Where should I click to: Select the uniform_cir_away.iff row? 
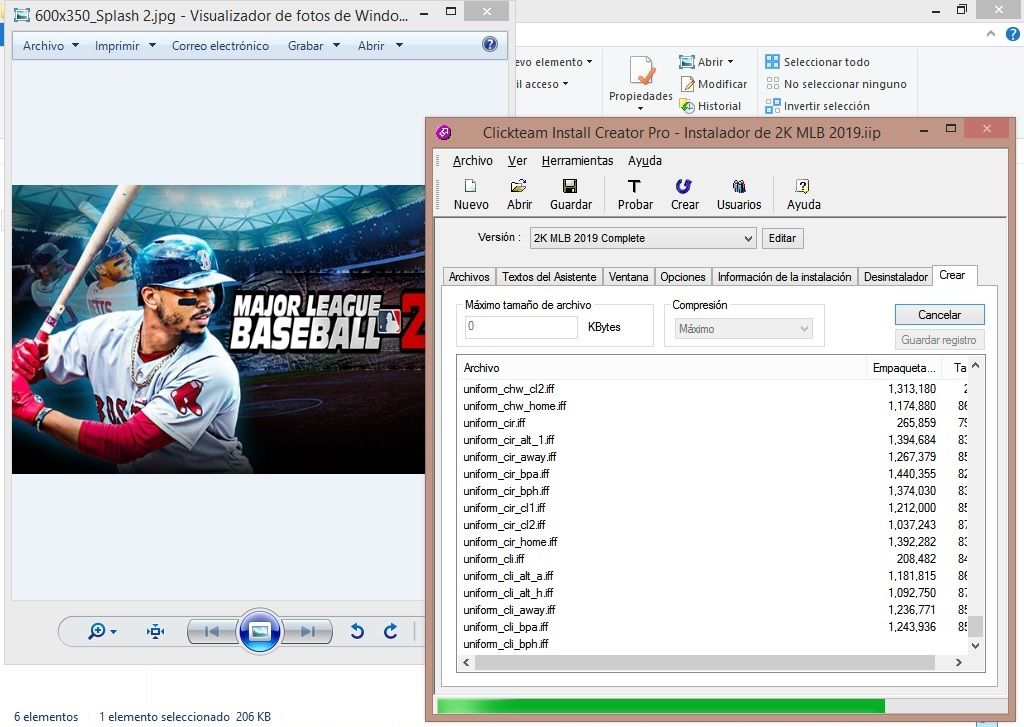pos(712,457)
